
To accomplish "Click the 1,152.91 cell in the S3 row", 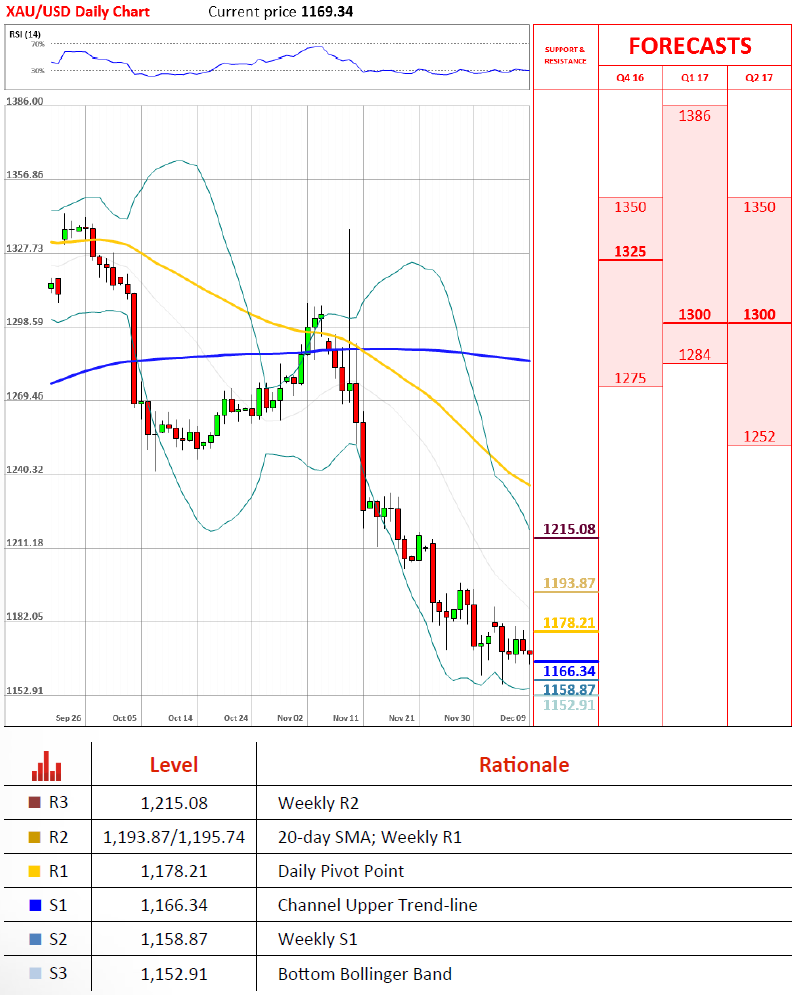I will point(174,974).
